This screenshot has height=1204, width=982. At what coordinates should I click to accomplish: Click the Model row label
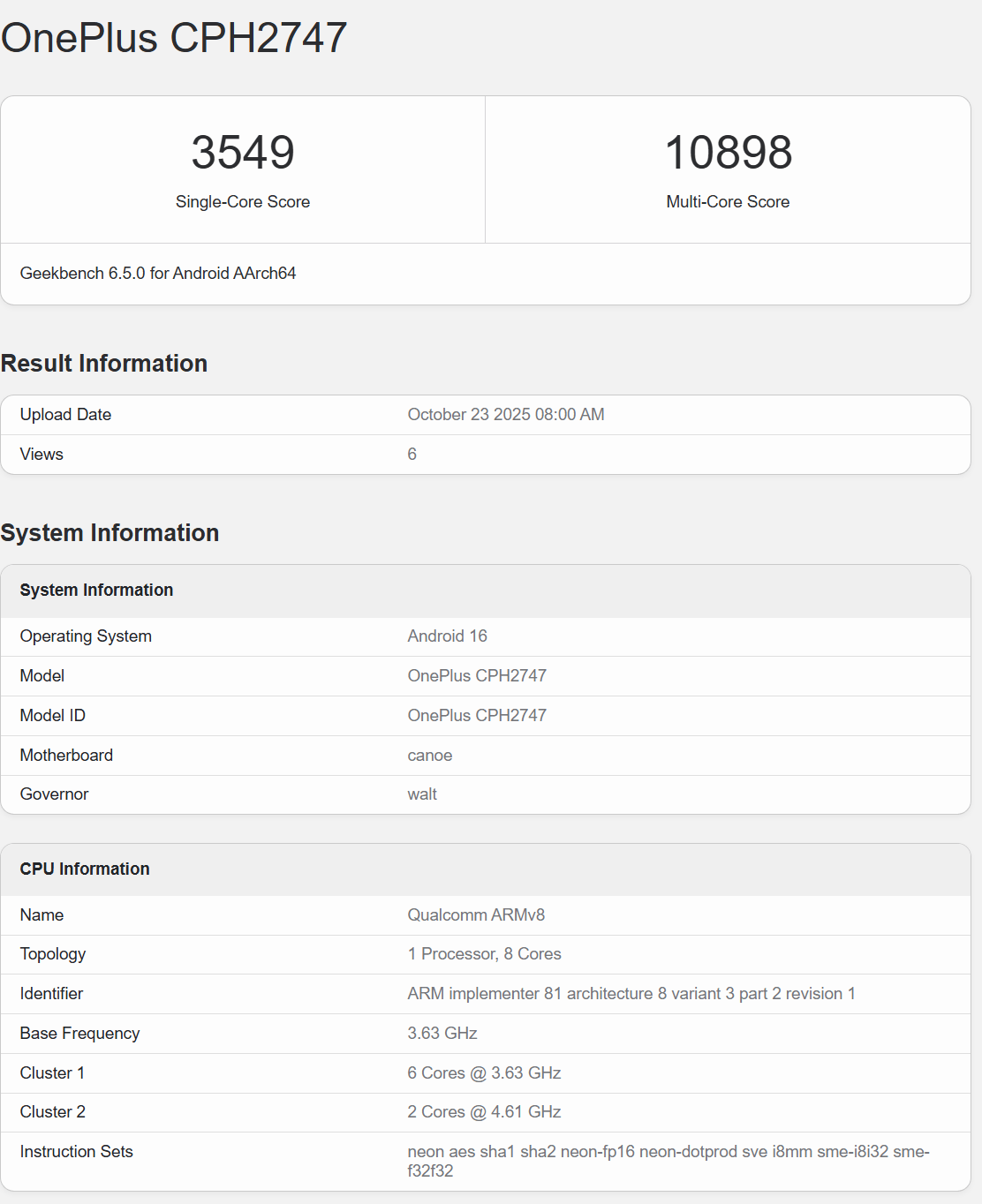[42, 675]
